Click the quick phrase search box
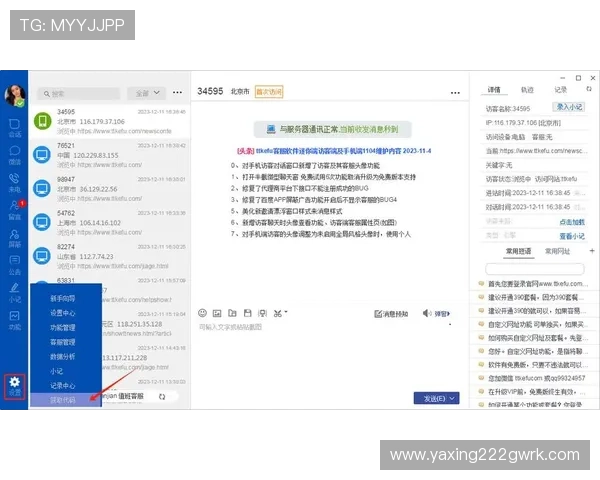600x480 pixels. (x=535, y=269)
